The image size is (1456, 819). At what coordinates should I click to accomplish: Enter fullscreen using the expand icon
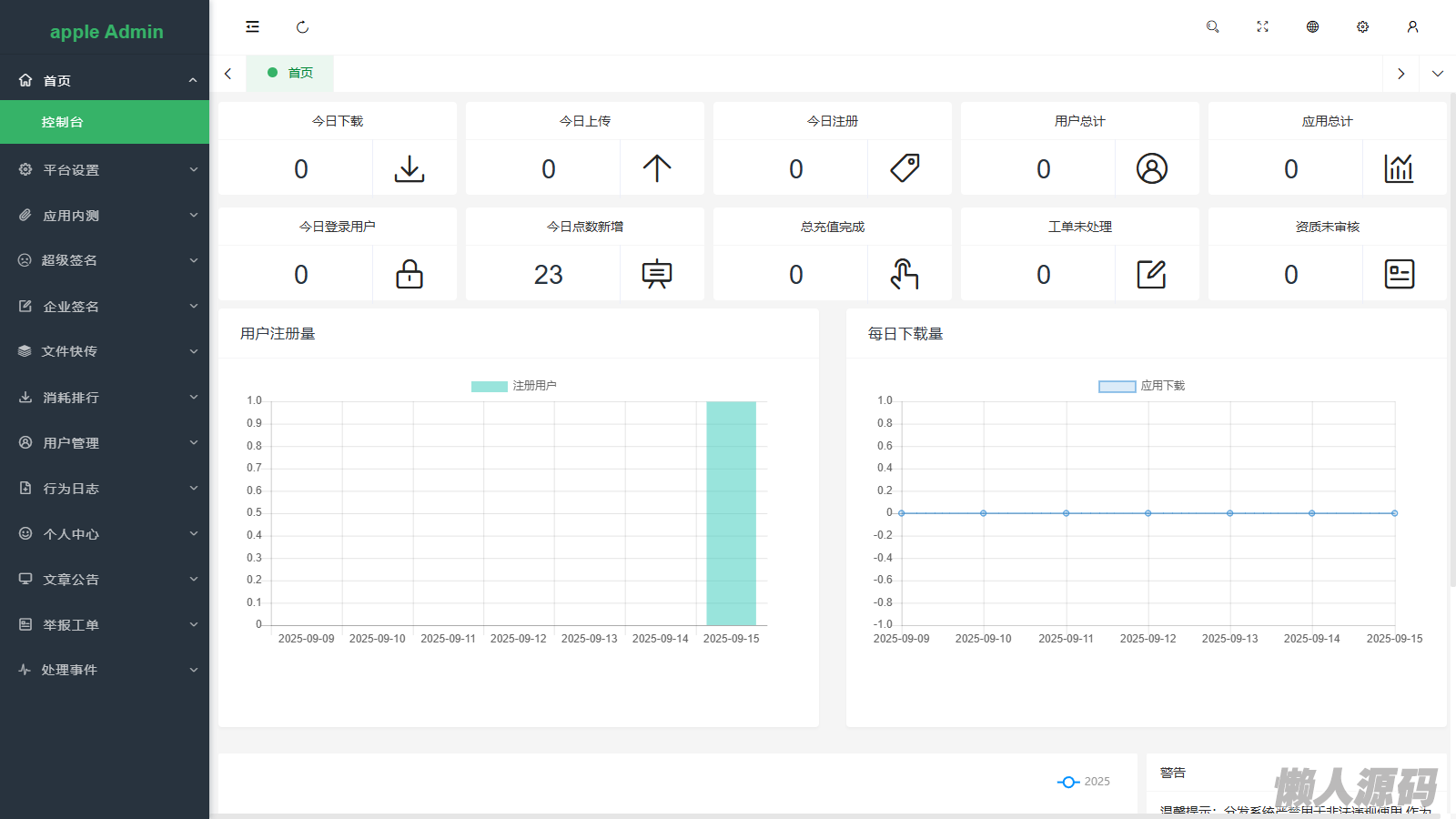click(1262, 27)
